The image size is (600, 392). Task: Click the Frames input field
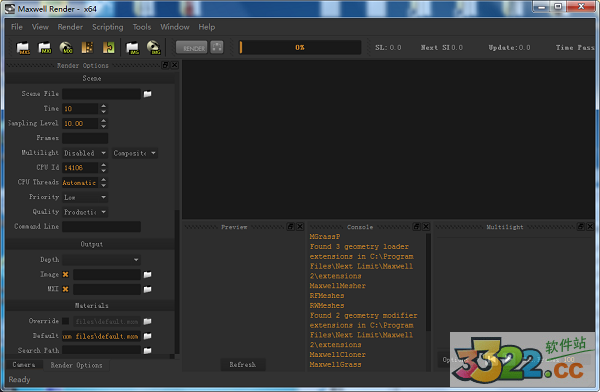point(85,138)
